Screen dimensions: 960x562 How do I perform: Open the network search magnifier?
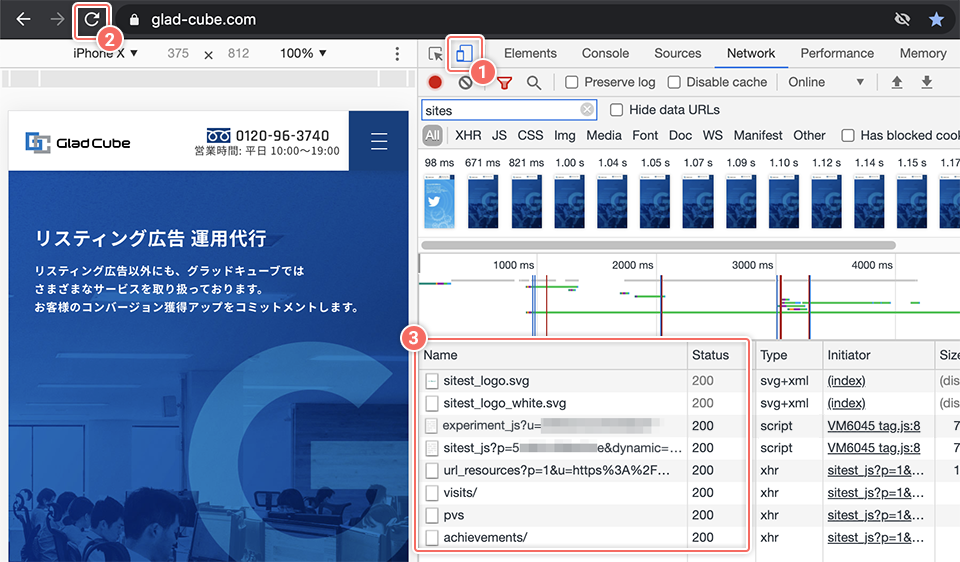point(534,83)
